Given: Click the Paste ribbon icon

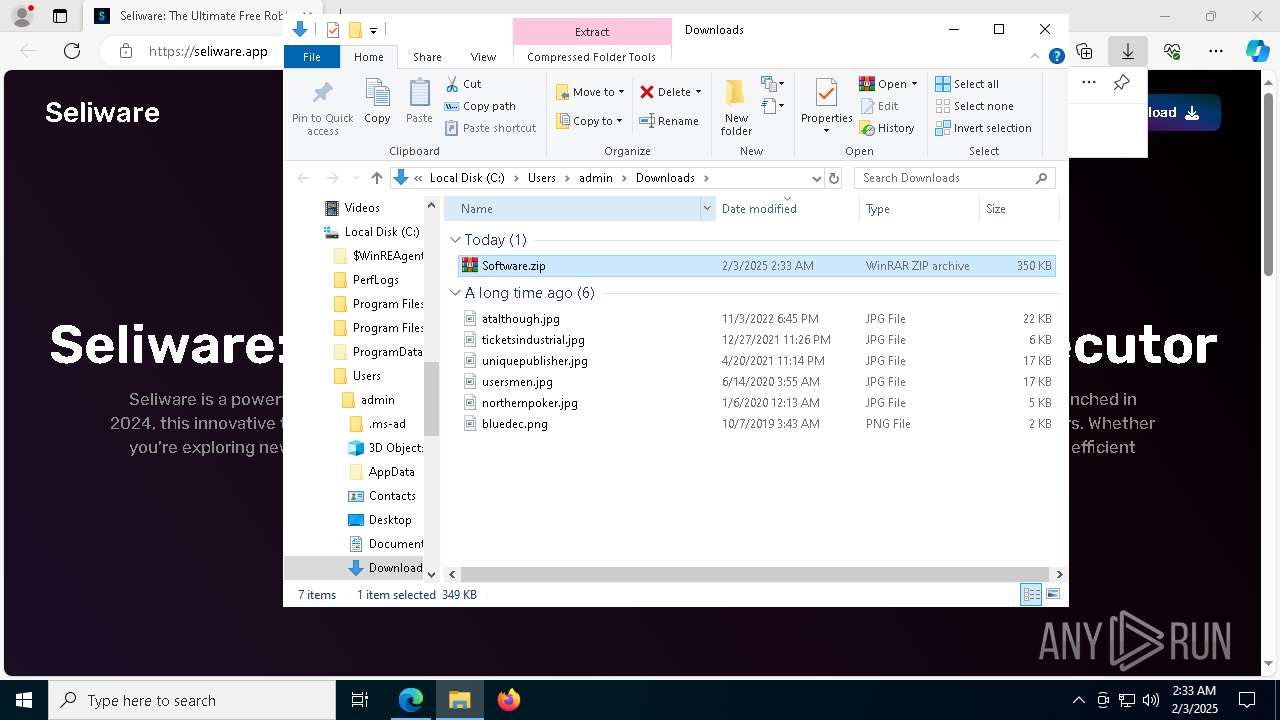Looking at the screenshot, I should pos(419,102).
